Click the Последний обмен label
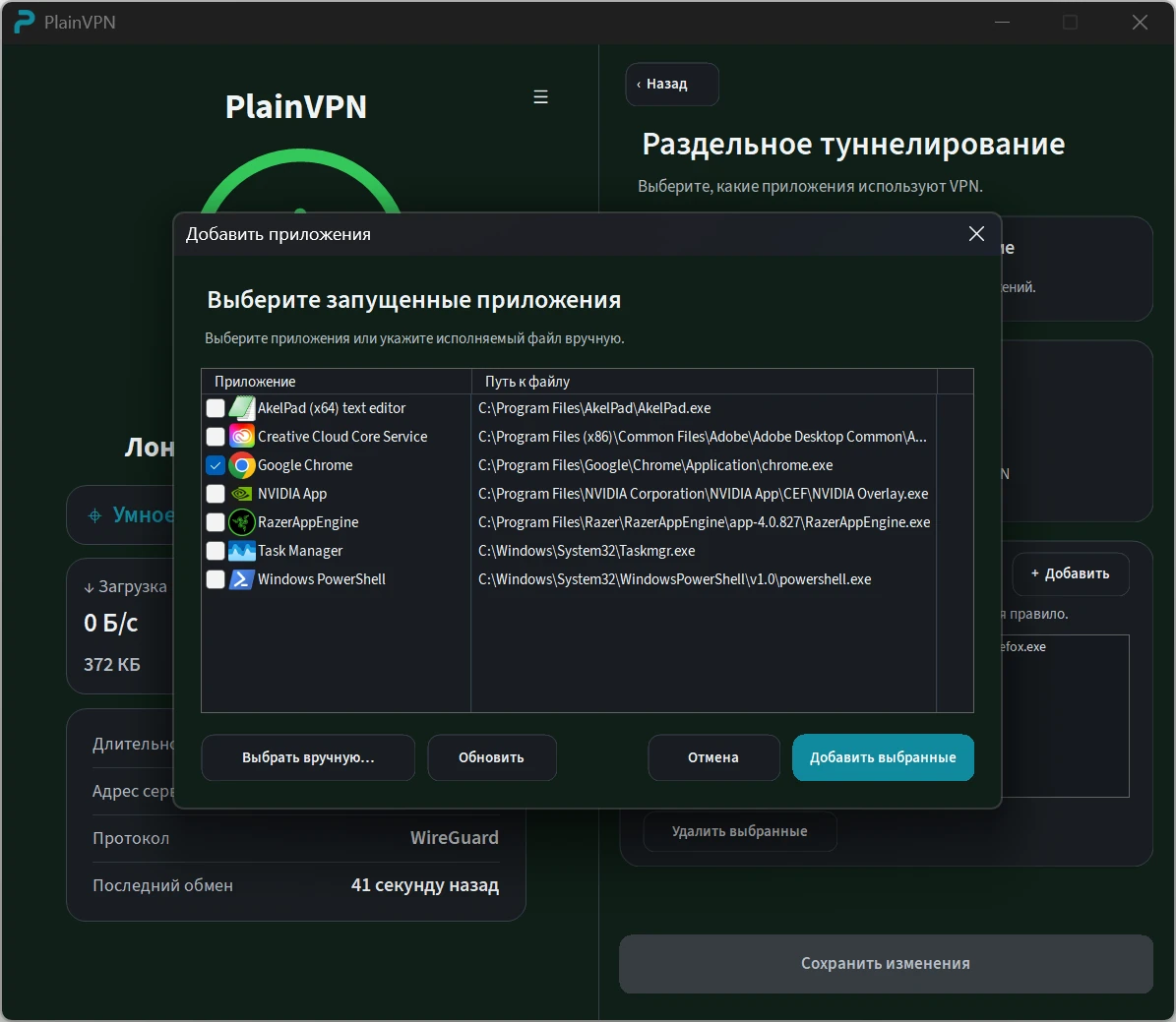The image size is (1176, 1022). point(162,885)
